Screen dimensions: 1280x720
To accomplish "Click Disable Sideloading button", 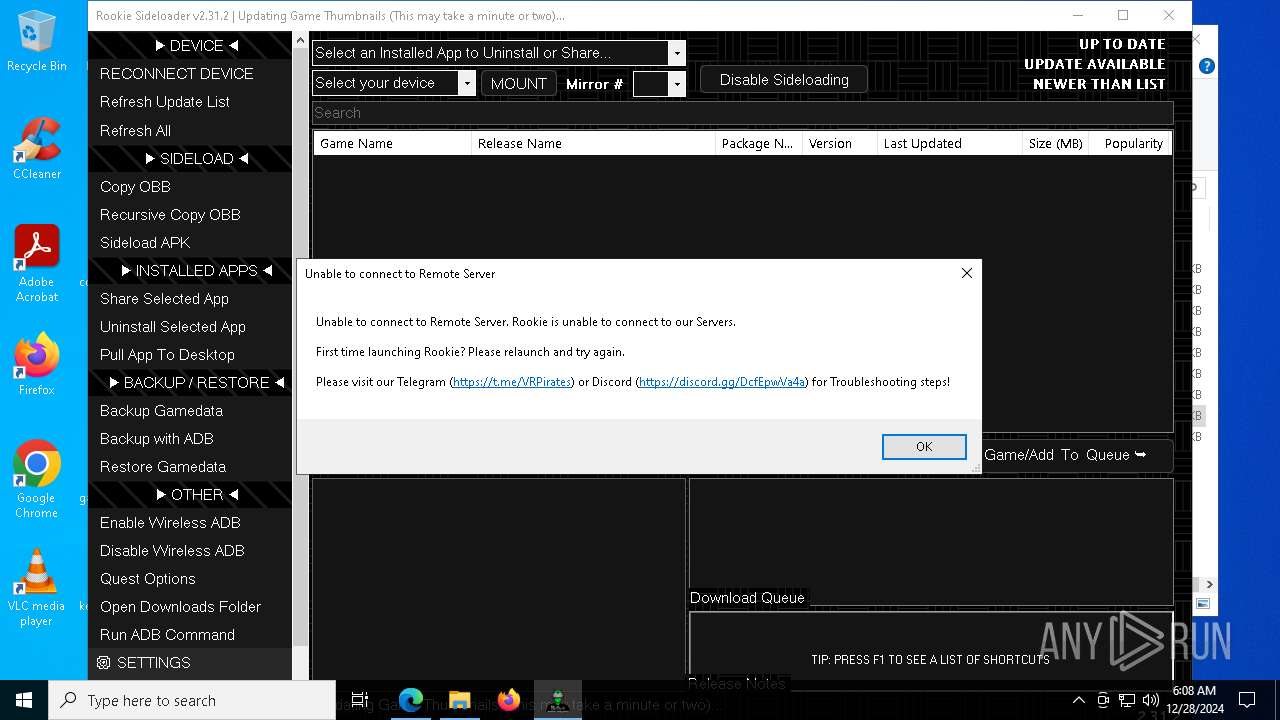I will 784,80.
